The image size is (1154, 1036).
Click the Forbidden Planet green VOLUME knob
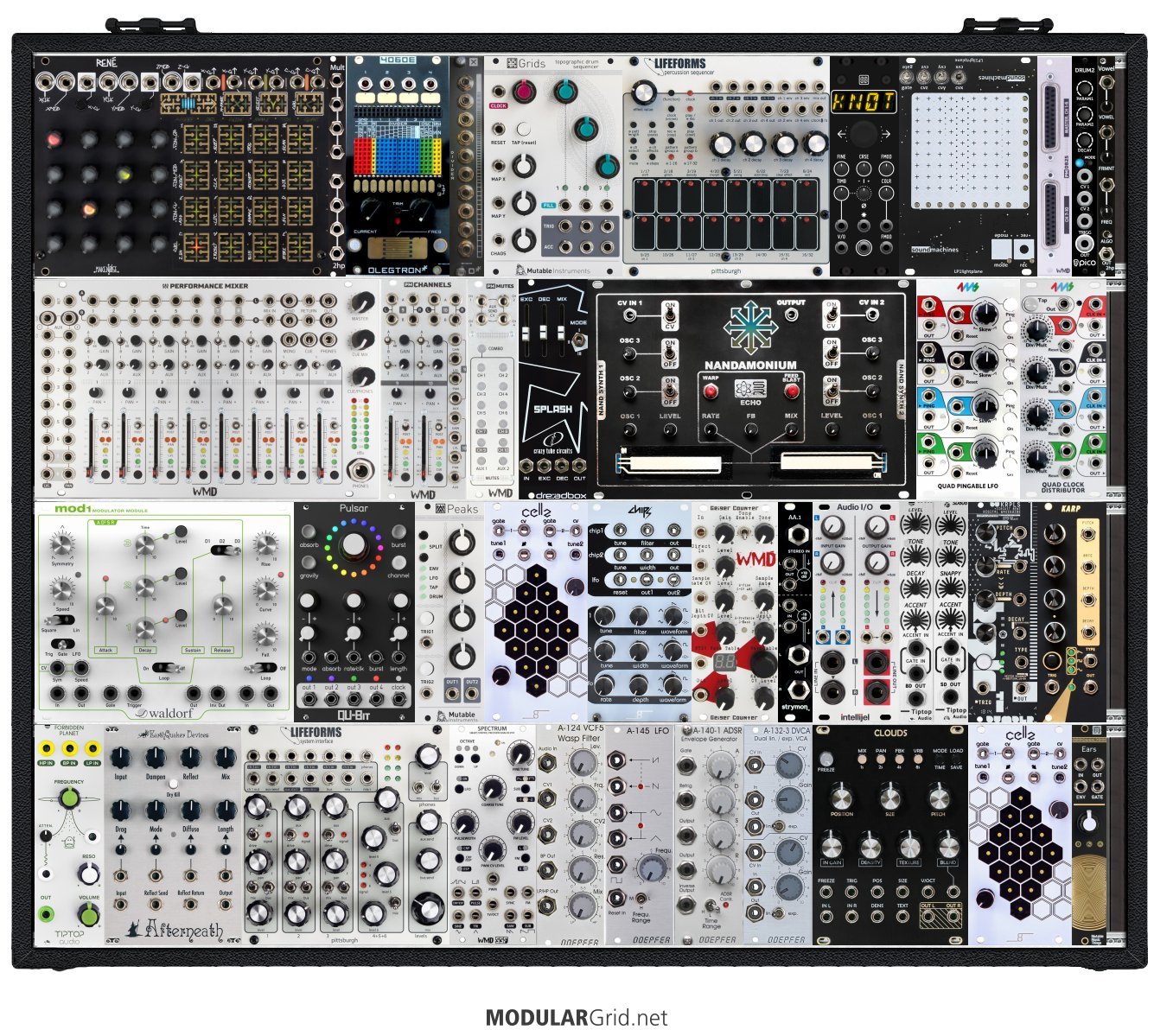pos(89,914)
